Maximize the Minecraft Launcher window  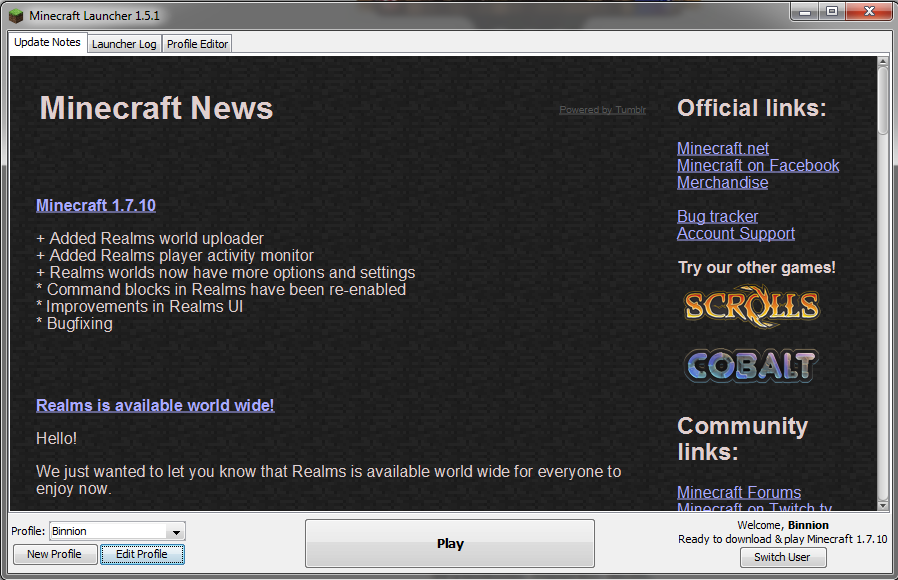pos(832,11)
